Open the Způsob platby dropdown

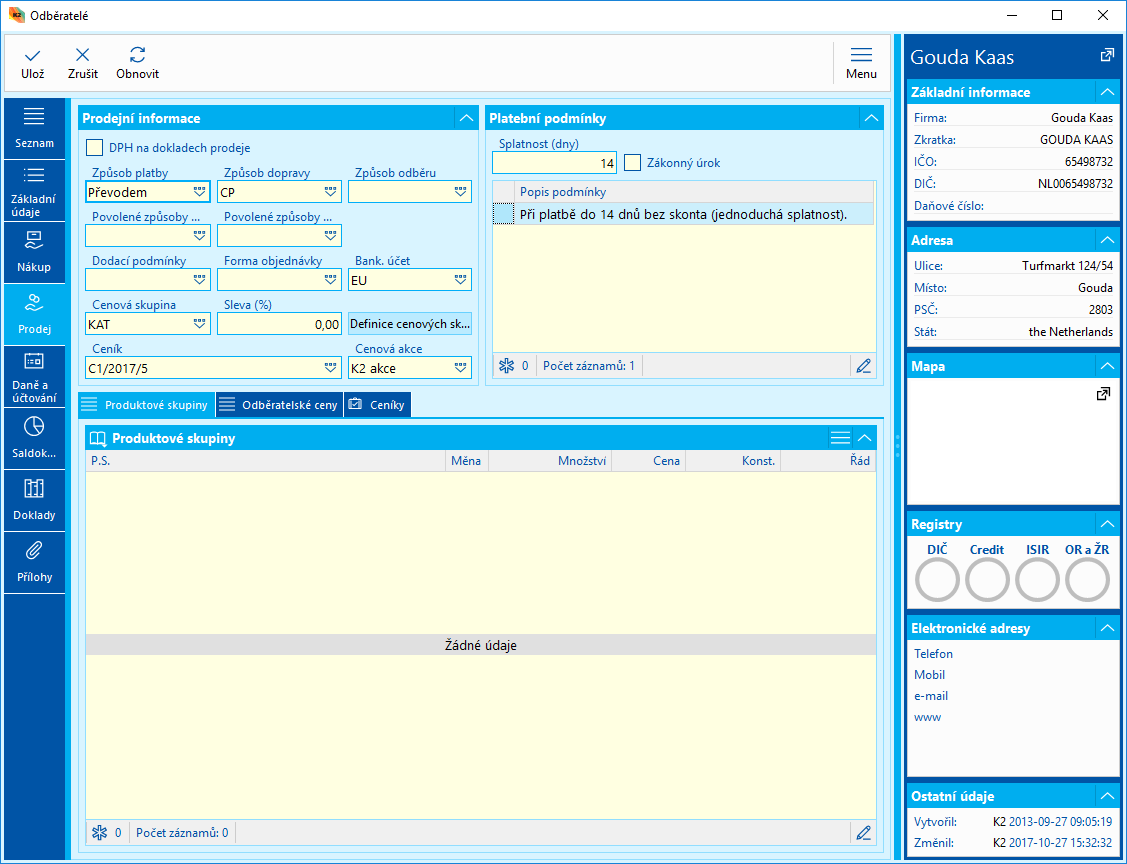[x=199, y=192]
